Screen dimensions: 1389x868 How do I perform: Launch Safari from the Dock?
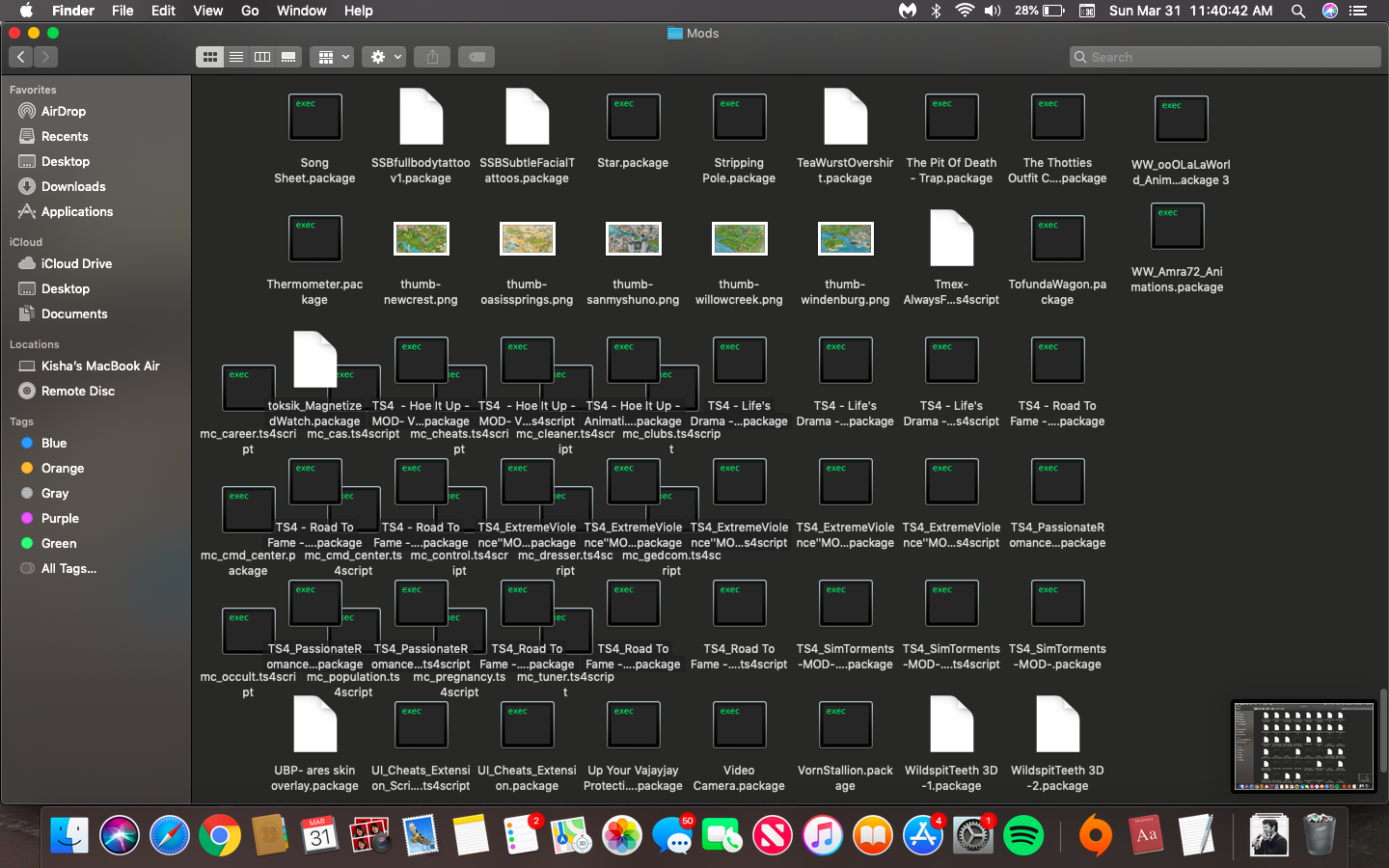[x=170, y=835]
